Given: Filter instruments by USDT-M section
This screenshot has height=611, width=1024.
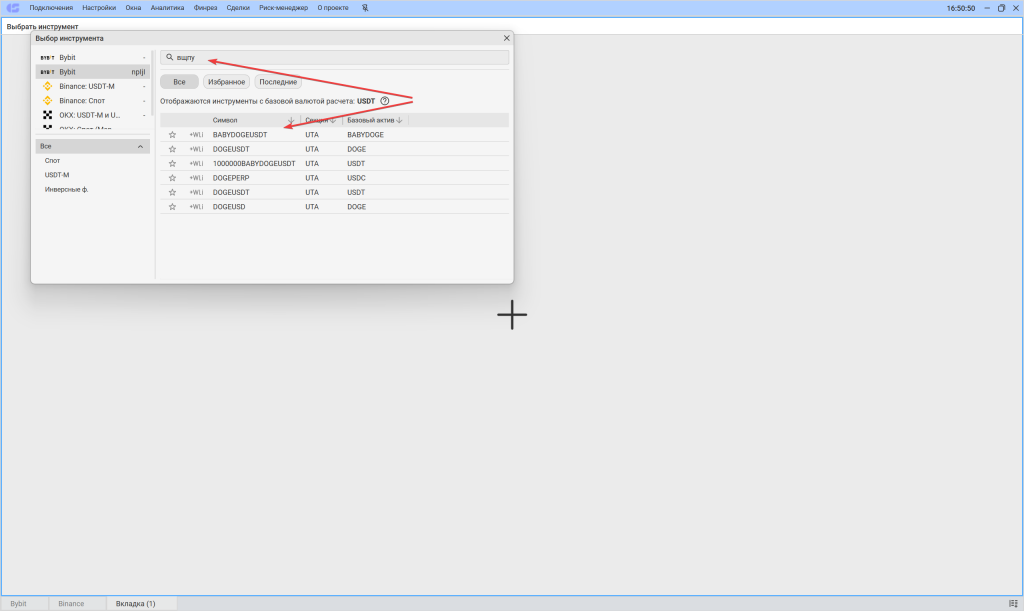Looking at the screenshot, I should pyautogui.click(x=57, y=175).
